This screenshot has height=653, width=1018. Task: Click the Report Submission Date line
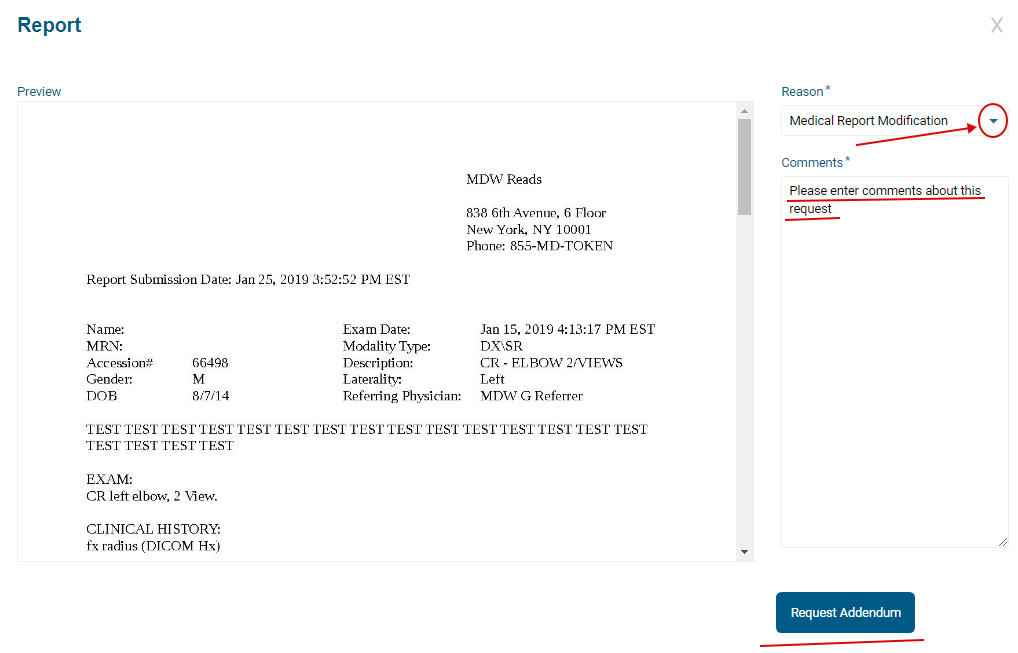click(x=248, y=280)
